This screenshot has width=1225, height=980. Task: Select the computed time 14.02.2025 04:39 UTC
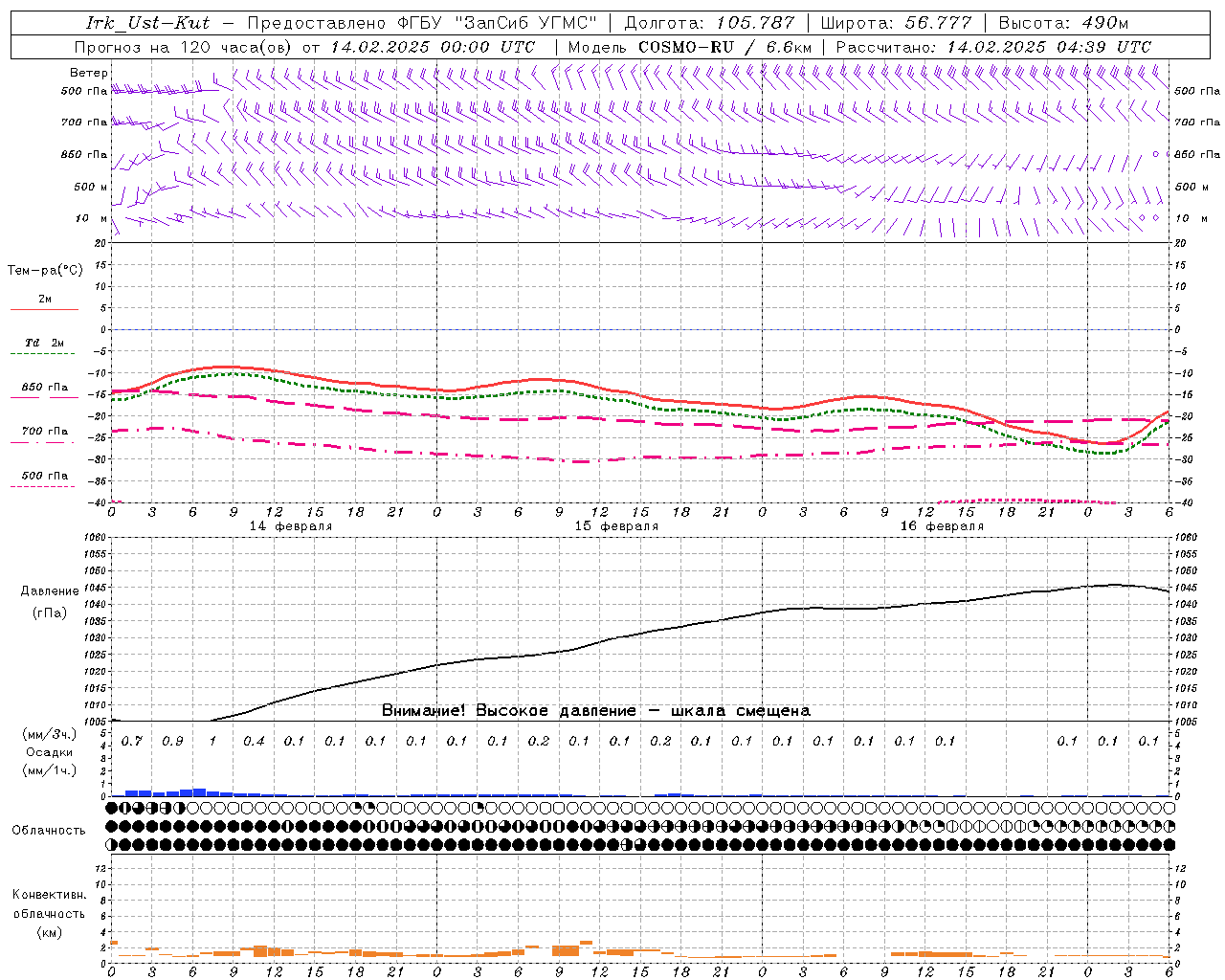(x=1049, y=47)
